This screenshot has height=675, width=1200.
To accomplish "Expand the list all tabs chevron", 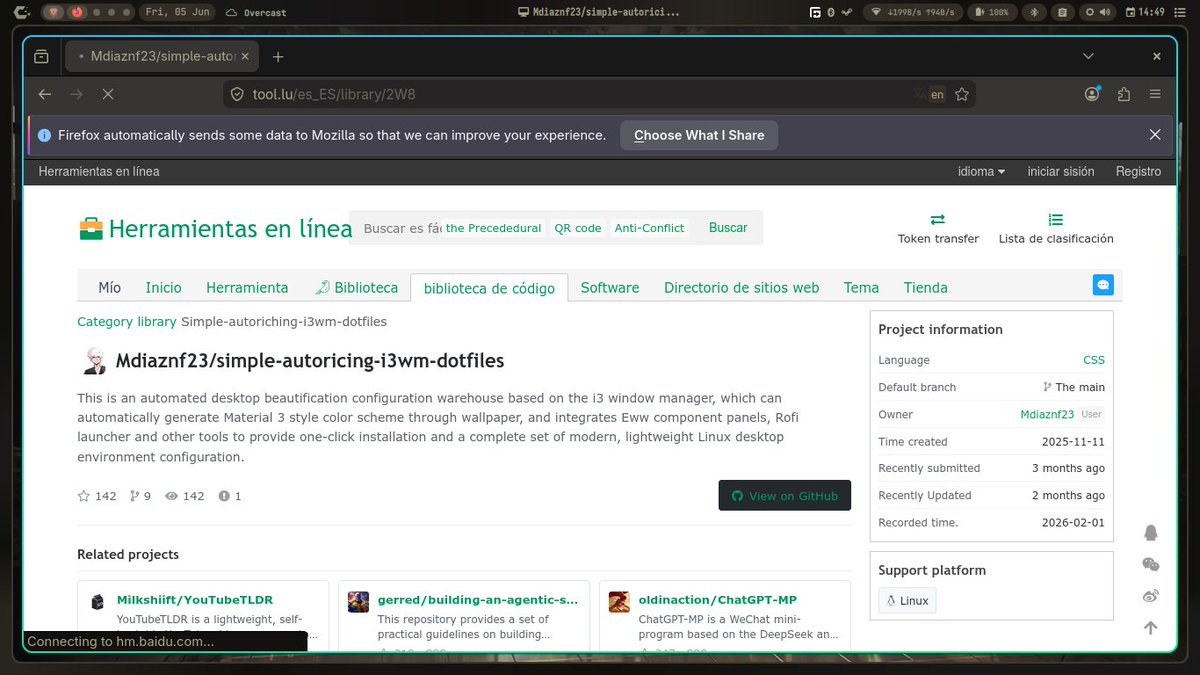I will click(1088, 57).
